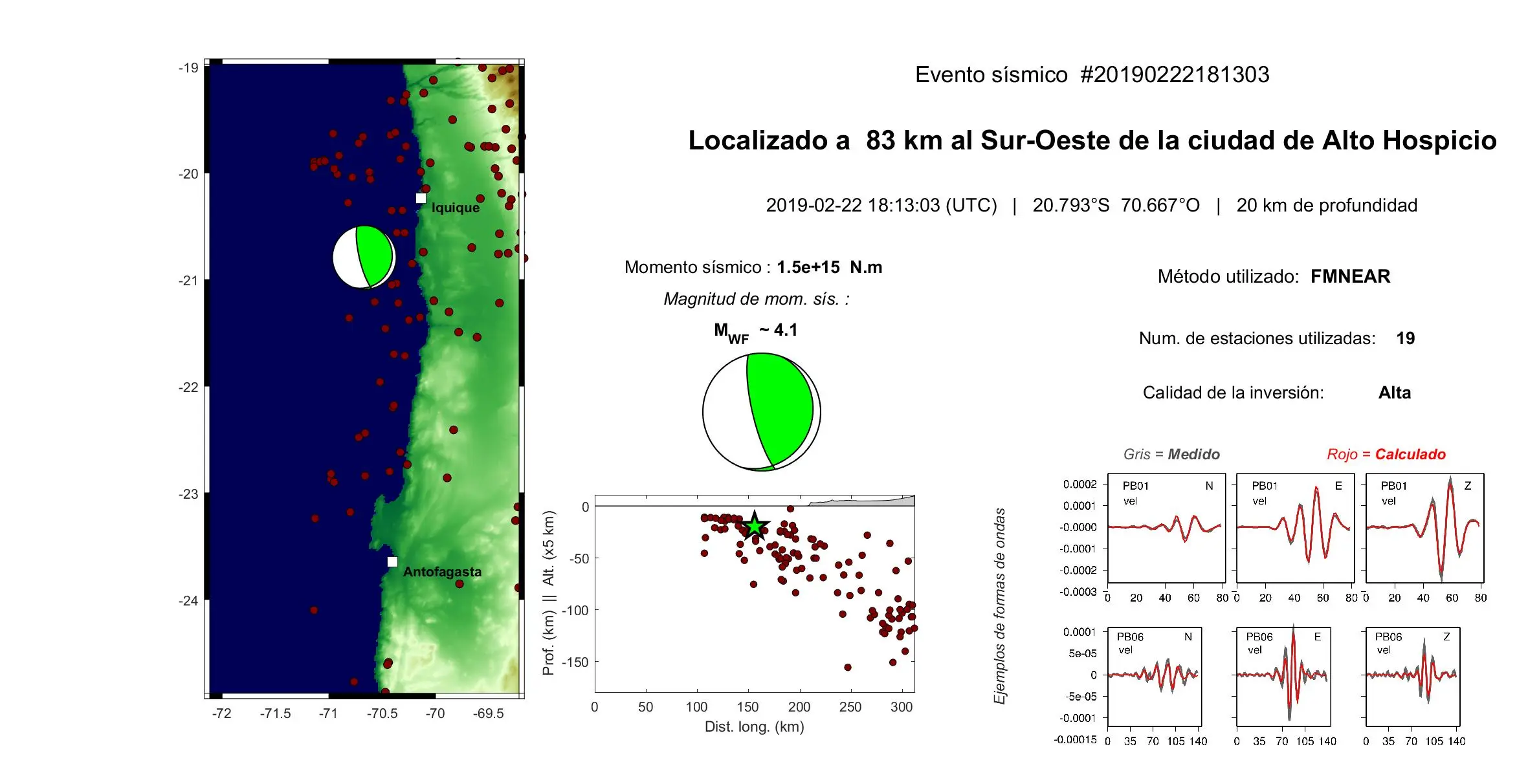Click the 300 distance tick label on cross-section

[x=902, y=707]
